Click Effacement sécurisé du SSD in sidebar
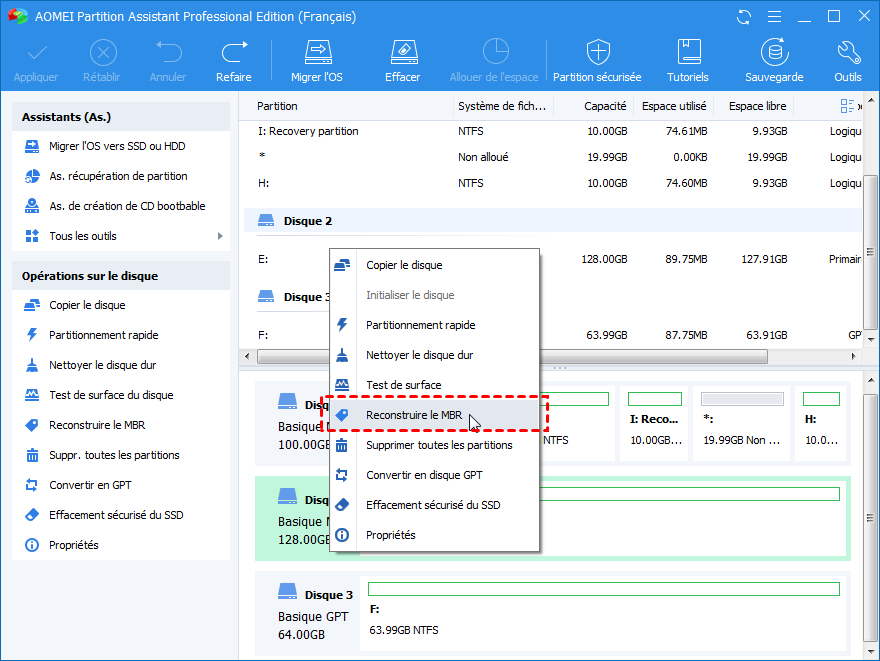The width and height of the screenshot is (880, 661). (116, 515)
